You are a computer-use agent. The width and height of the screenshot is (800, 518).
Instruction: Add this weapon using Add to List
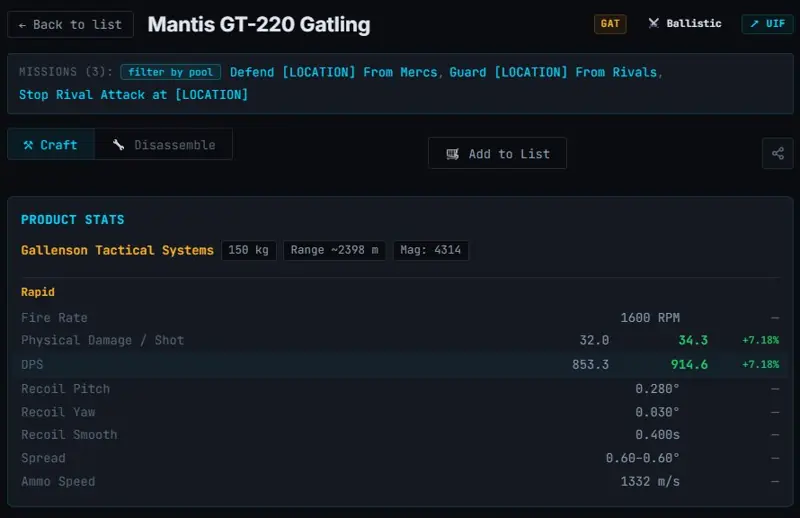coord(497,153)
